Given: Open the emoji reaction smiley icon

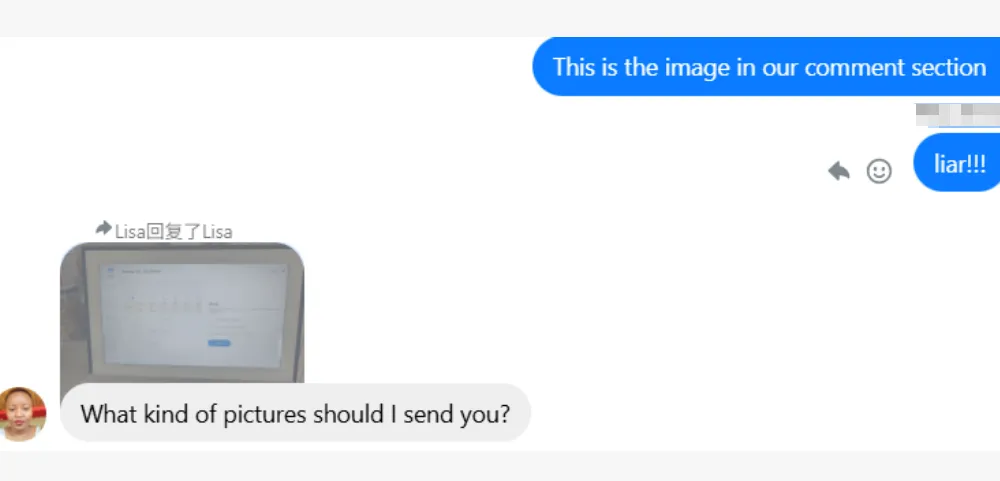Looking at the screenshot, I should [x=879, y=171].
